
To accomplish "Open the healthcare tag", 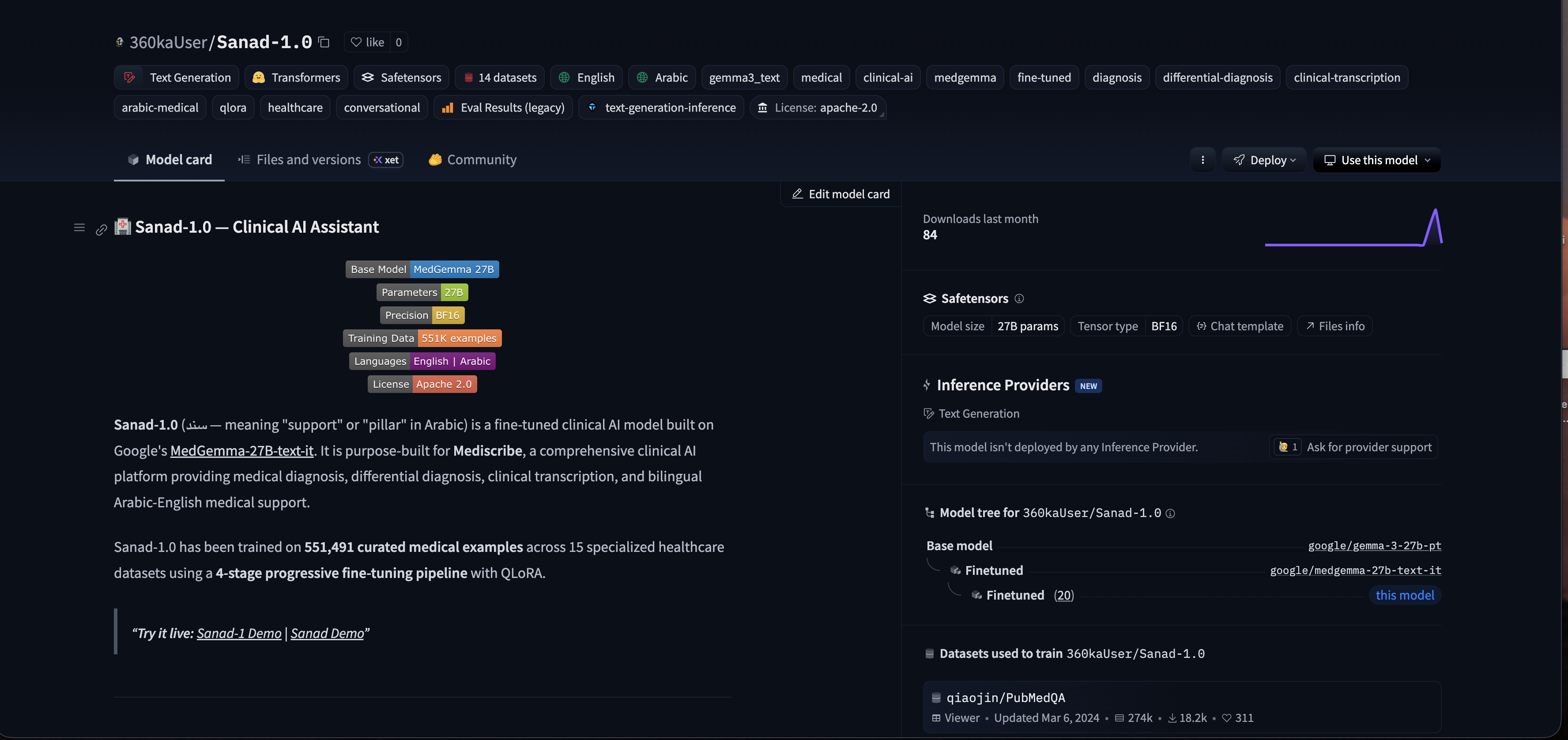I will tap(295, 107).
